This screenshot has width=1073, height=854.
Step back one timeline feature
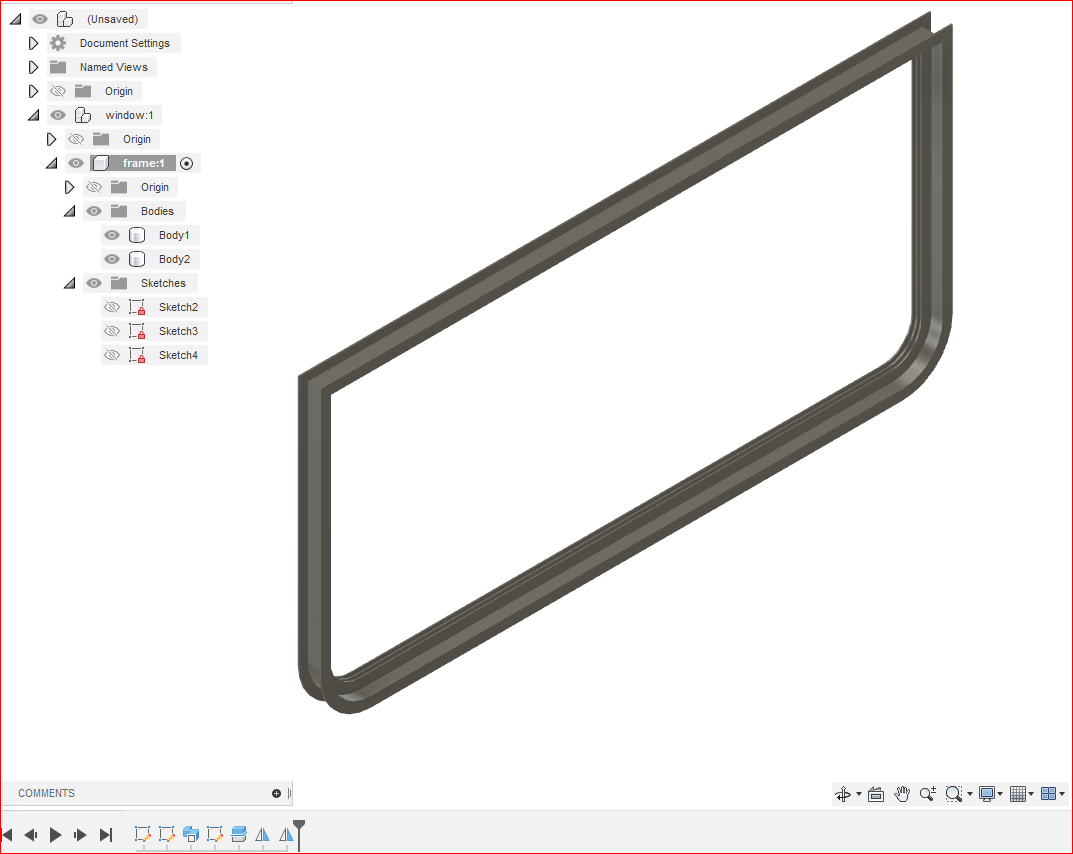31,835
